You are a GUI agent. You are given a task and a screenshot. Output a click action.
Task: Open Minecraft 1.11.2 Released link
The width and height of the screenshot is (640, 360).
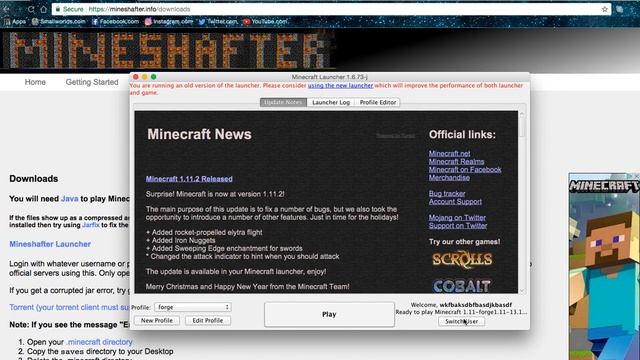point(189,179)
